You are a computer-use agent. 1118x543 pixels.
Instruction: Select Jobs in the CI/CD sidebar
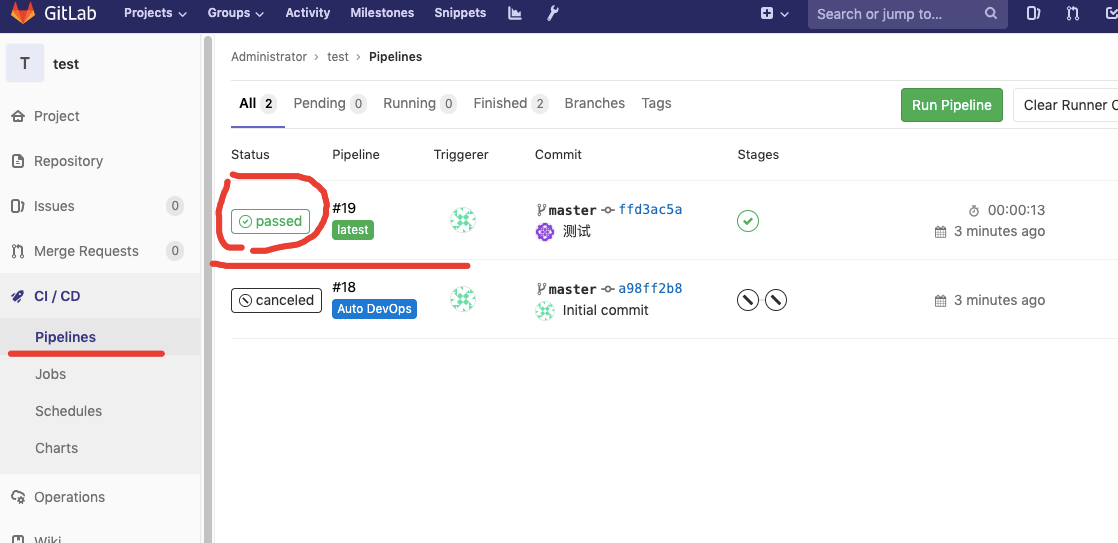51,374
